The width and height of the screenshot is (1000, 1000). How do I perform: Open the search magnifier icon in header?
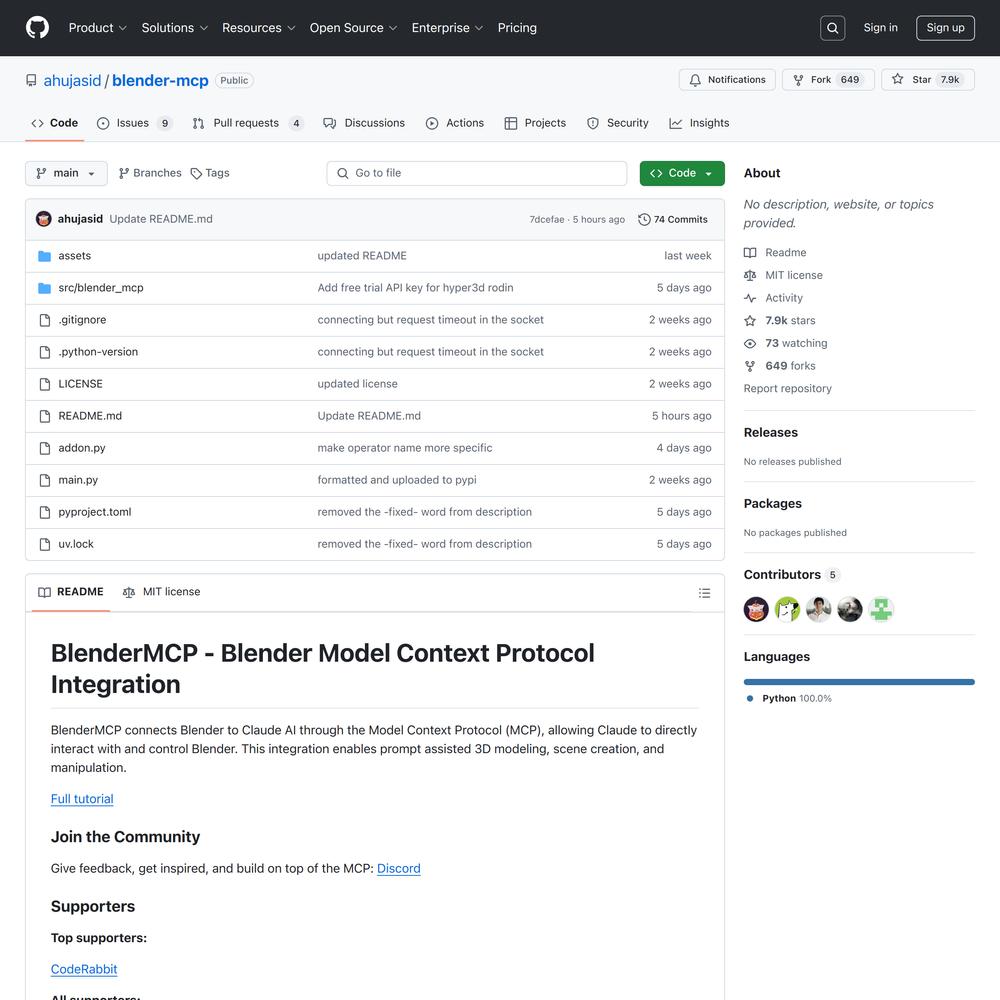point(832,28)
